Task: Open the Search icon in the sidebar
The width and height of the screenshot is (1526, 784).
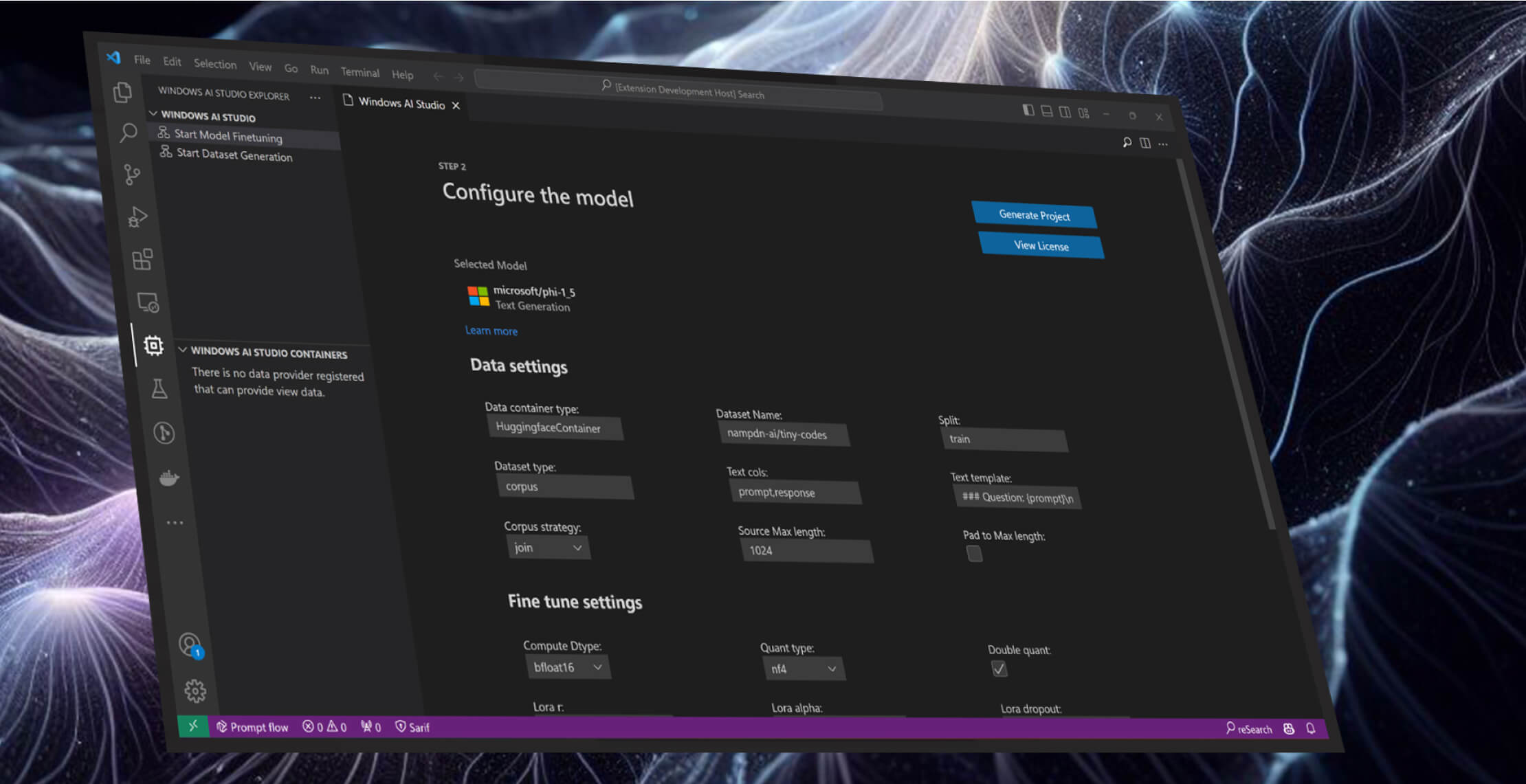Action: [x=127, y=133]
